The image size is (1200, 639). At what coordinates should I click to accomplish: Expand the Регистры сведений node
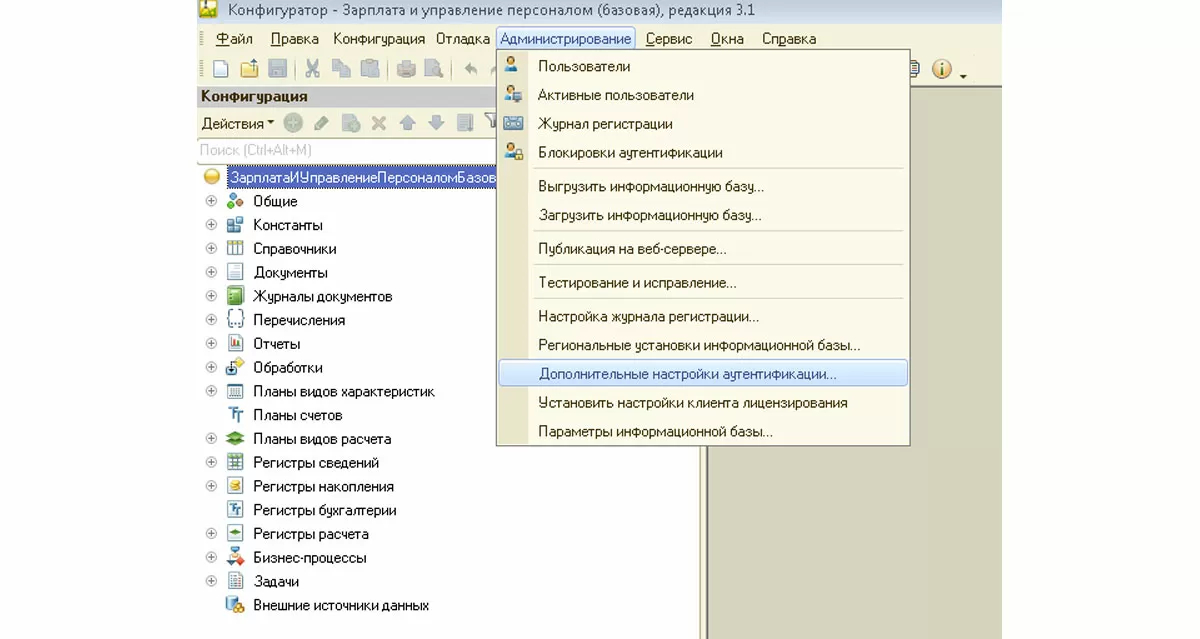(211, 462)
